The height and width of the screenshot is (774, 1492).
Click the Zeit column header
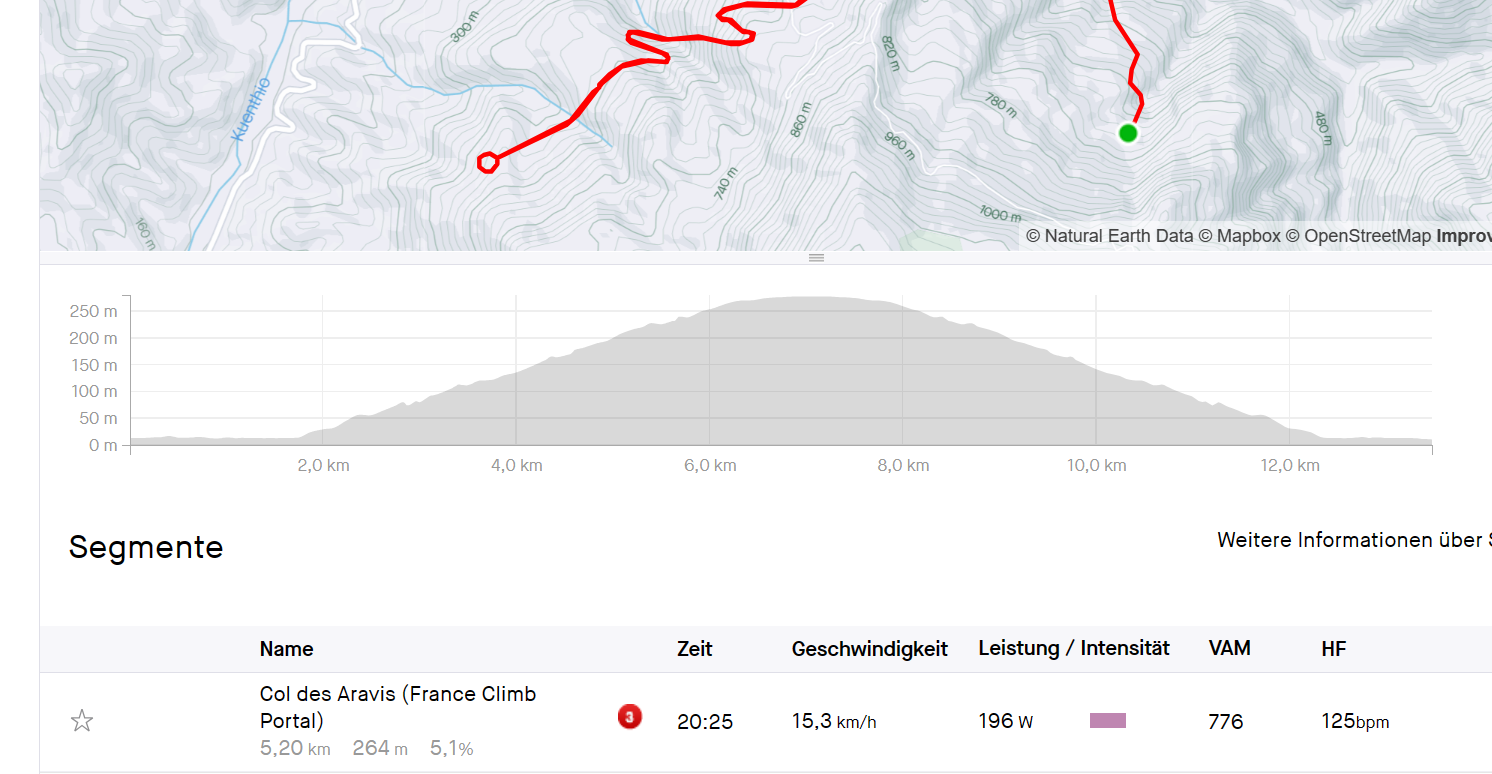click(694, 649)
